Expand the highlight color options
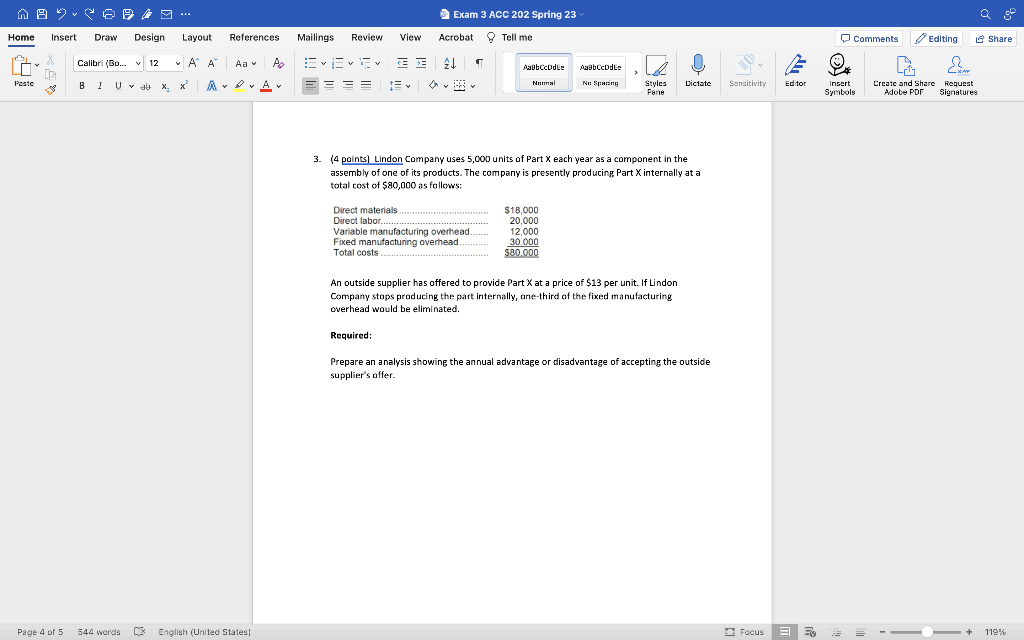 click(x=251, y=87)
